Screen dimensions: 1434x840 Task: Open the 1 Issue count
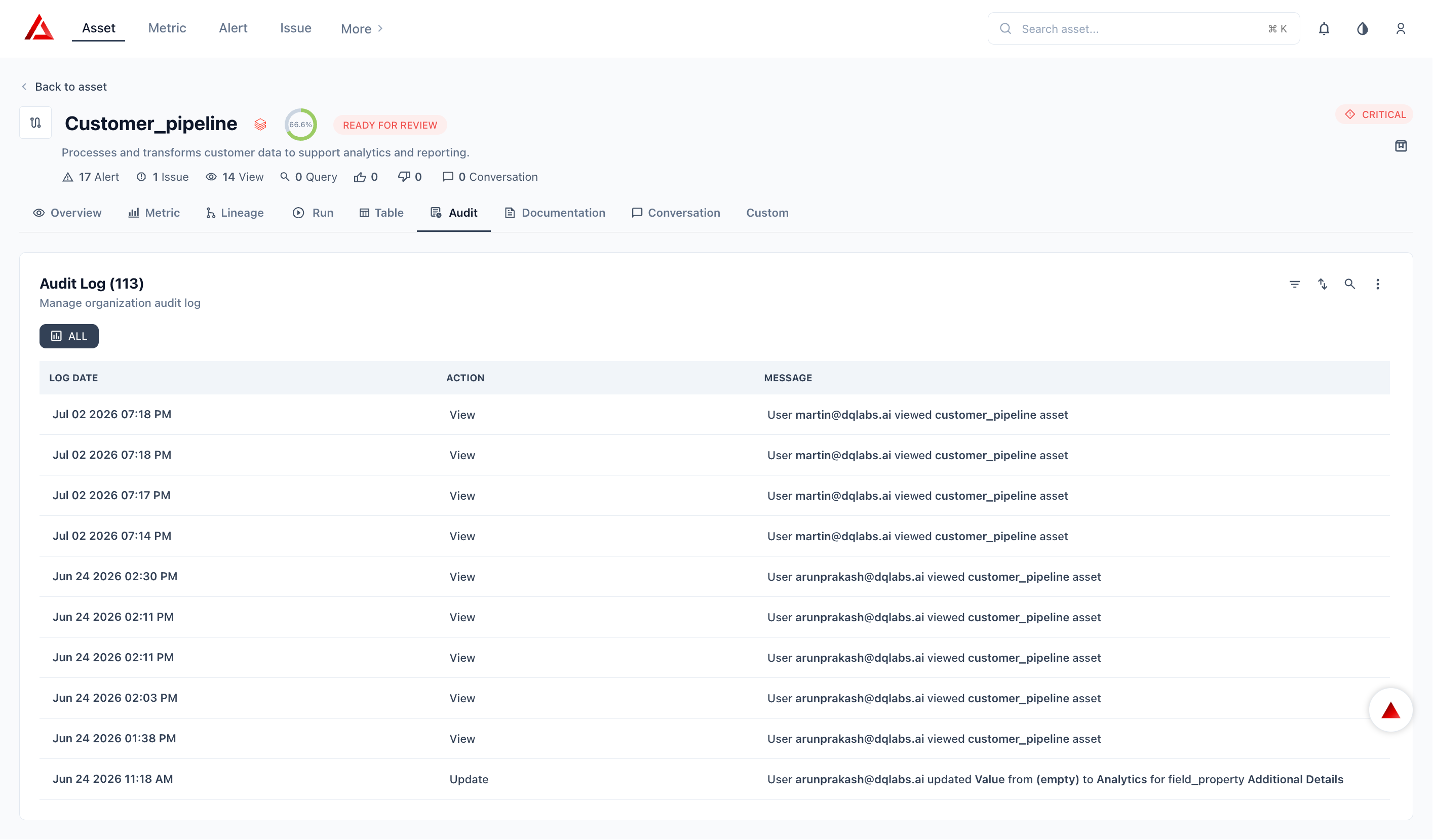point(163,177)
